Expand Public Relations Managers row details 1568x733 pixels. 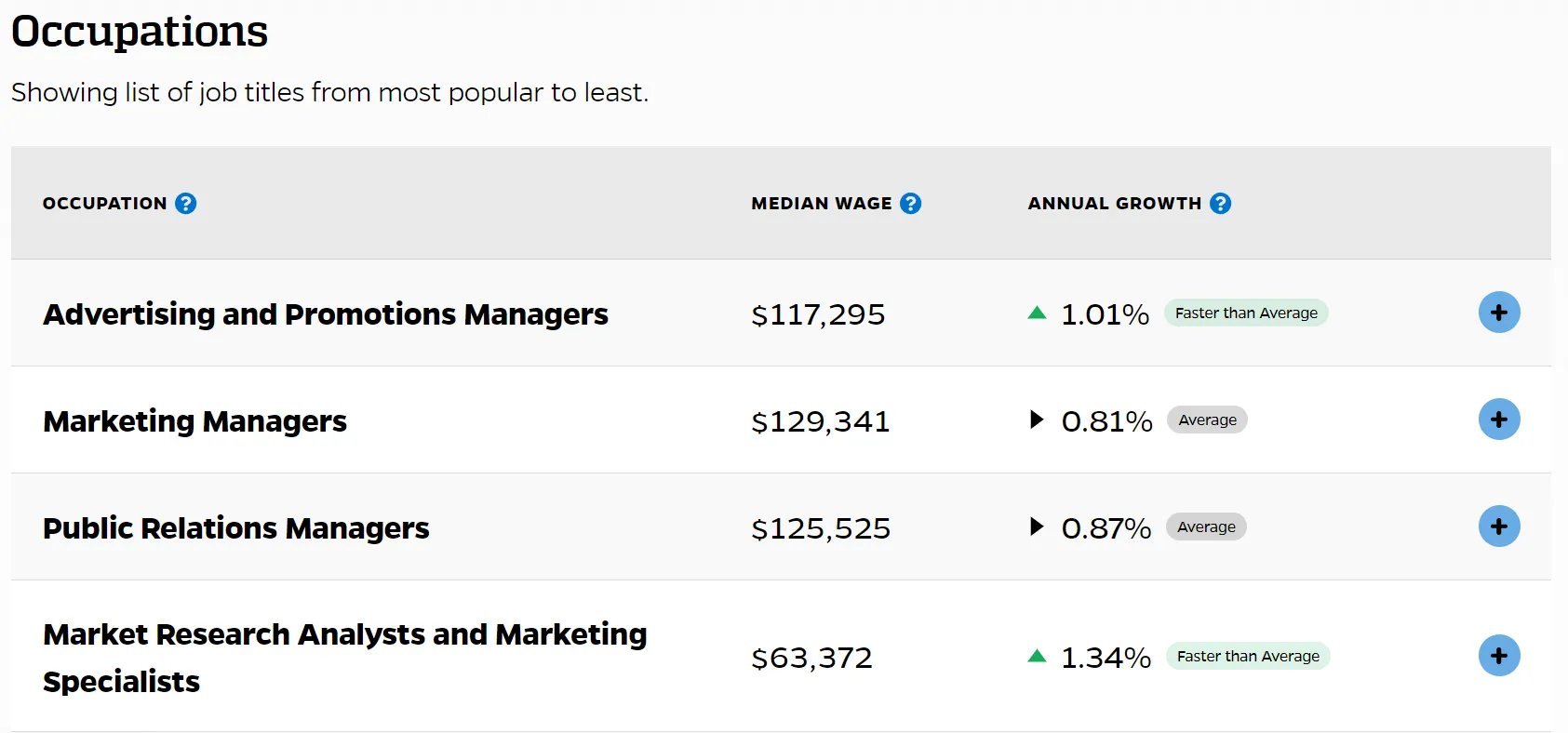point(1499,526)
